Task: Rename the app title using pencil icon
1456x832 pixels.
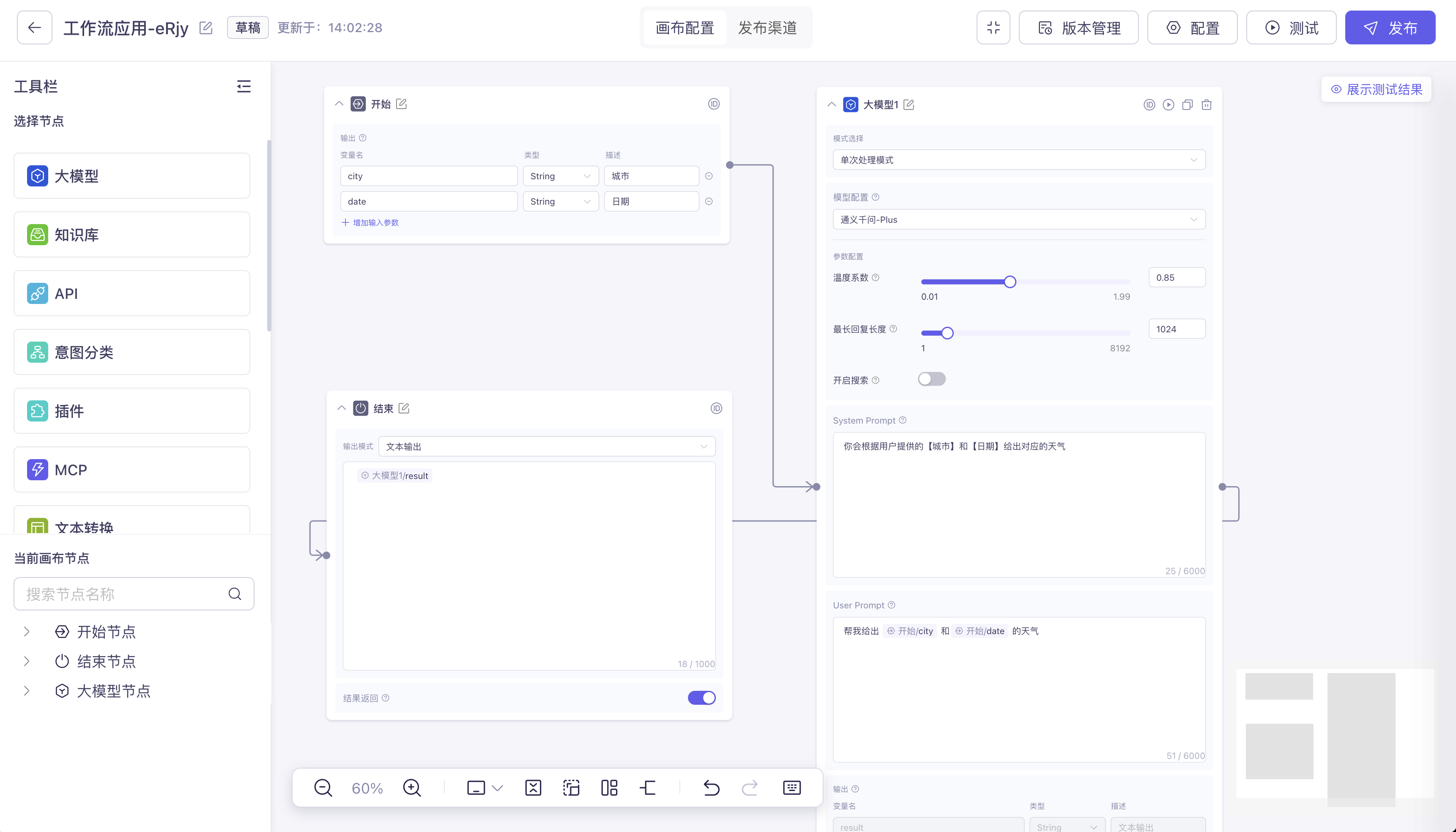Action: coord(206,28)
